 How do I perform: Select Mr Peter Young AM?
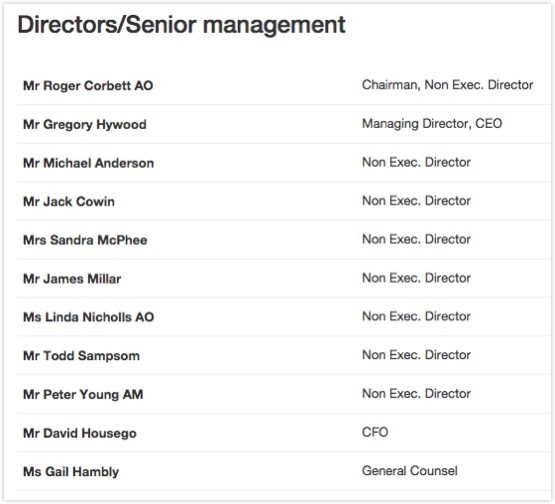click(x=83, y=395)
